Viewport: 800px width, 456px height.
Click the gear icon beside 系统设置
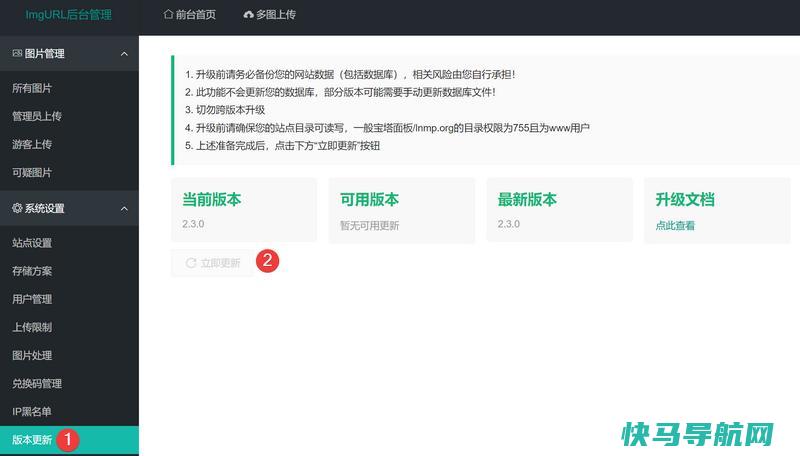pos(17,208)
